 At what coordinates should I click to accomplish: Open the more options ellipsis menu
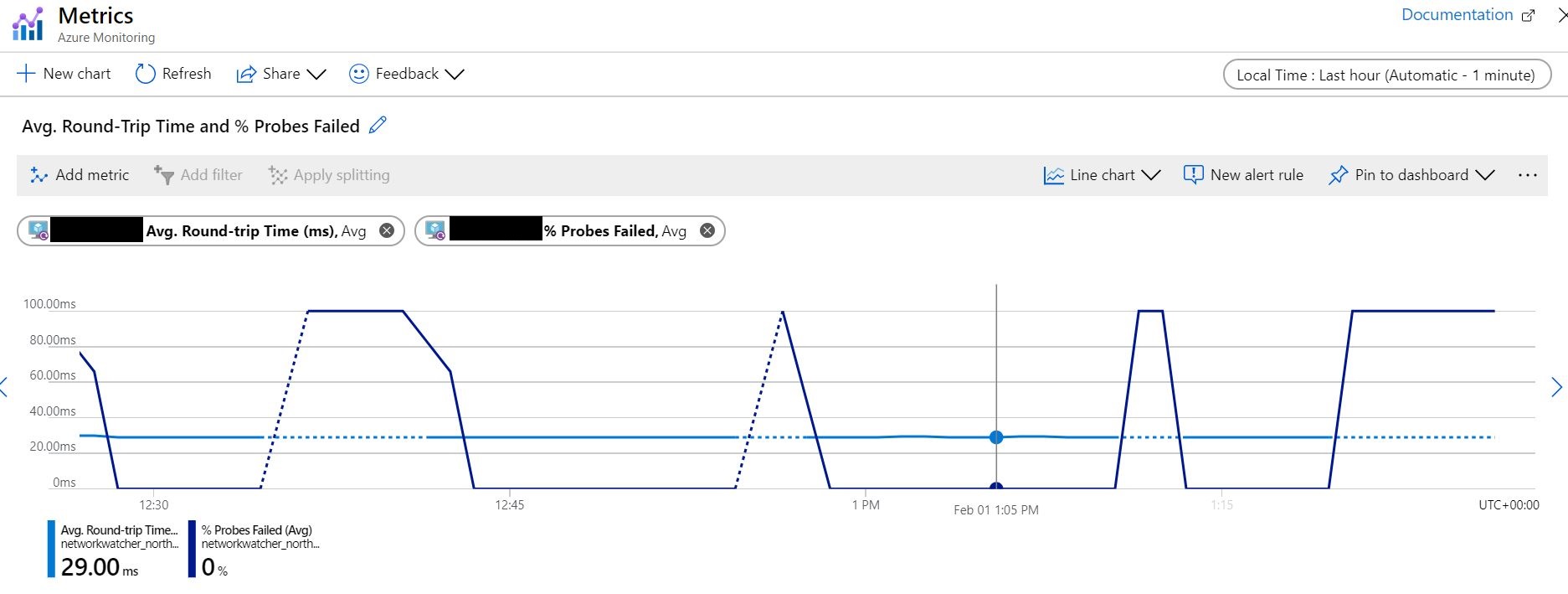click(1527, 175)
